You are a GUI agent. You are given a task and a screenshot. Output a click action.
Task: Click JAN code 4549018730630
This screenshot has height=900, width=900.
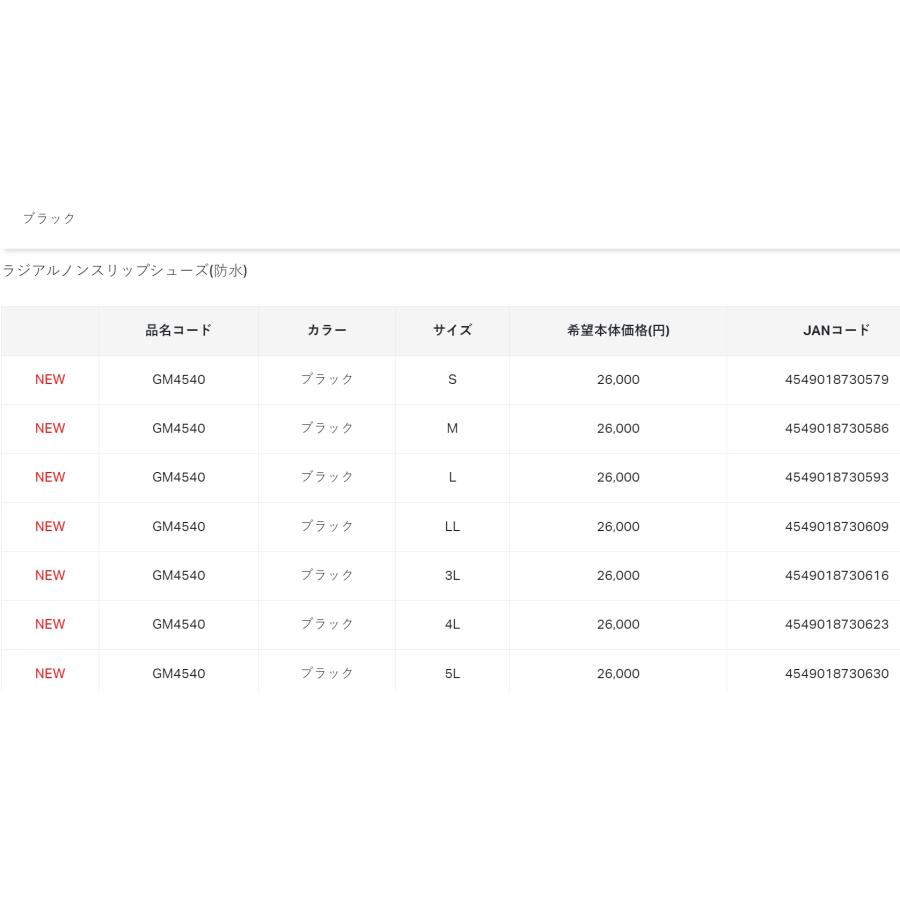pyautogui.click(x=836, y=673)
